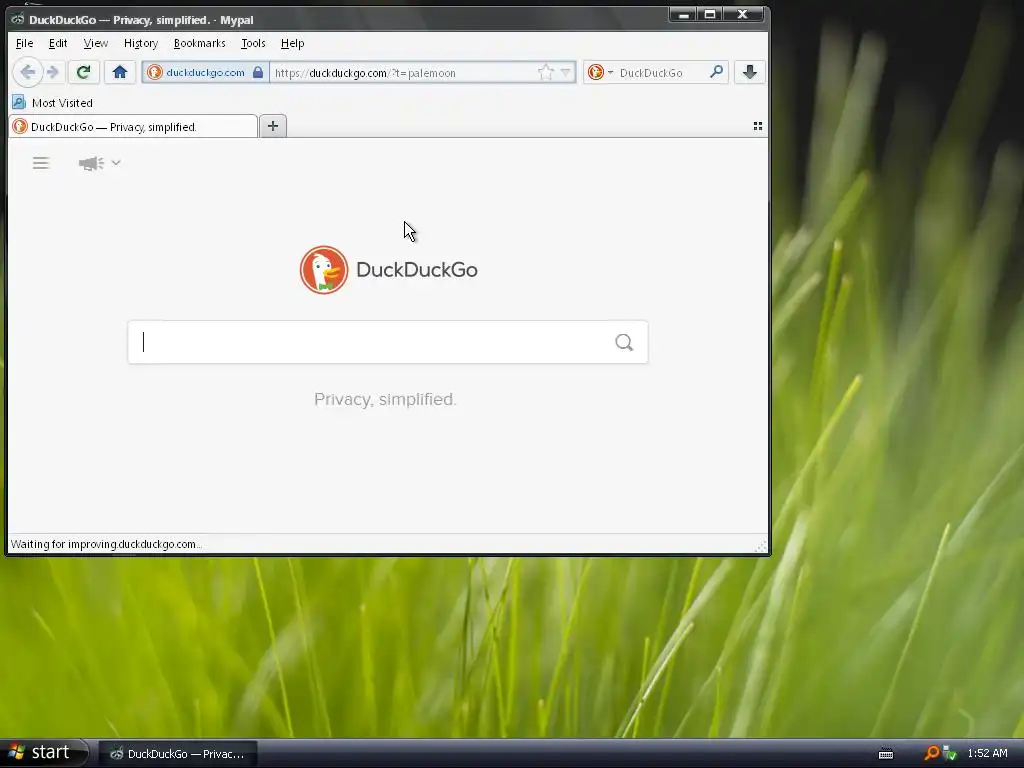The width and height of the screenshot is (1024, 768).
Task: Click the 1:52 AM clock
Action: click(987, 753)
